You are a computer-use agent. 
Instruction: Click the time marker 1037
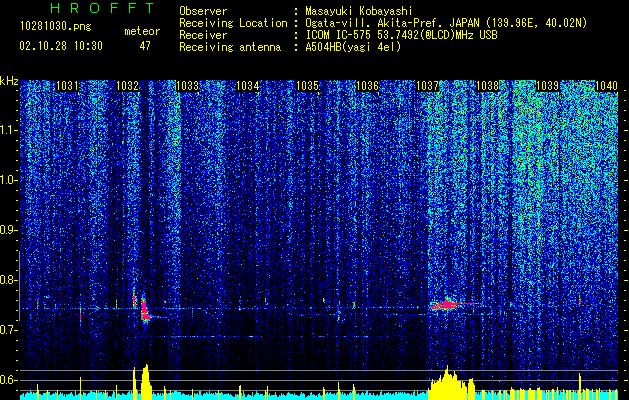pos(428,85)
